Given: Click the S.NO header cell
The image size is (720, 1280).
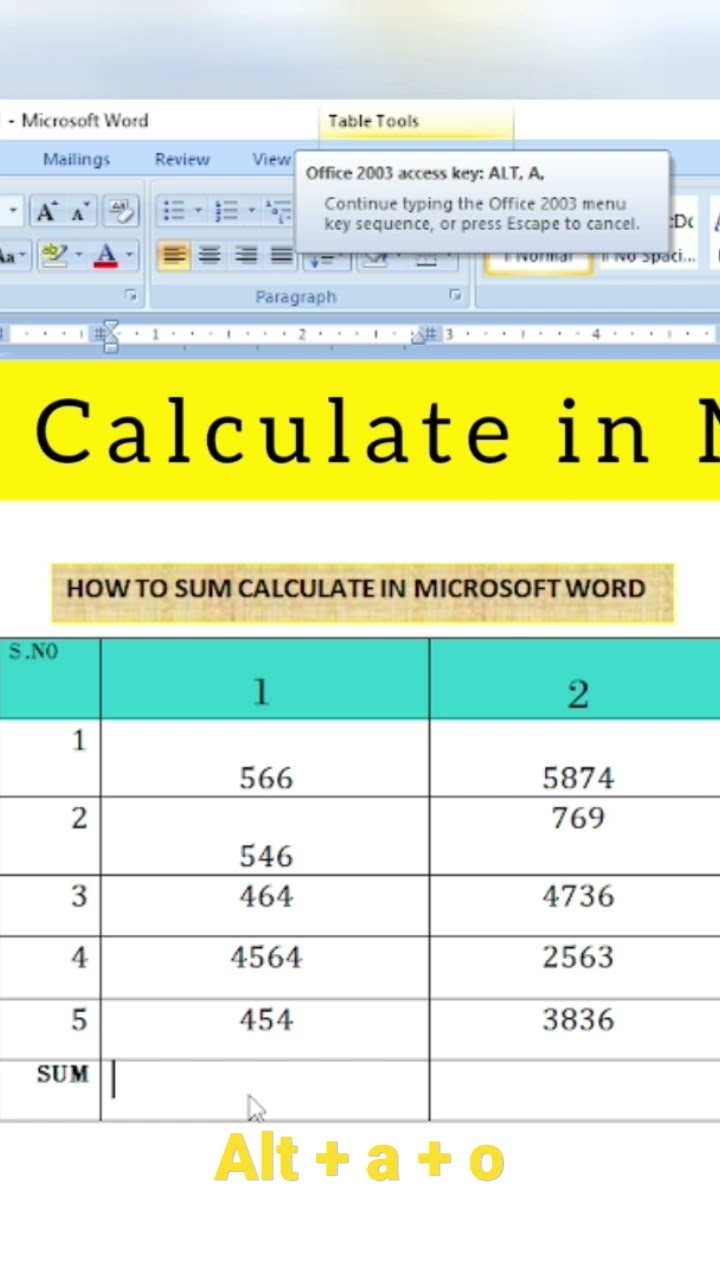Looking at the screenshot, I should [x=50, y=679].
